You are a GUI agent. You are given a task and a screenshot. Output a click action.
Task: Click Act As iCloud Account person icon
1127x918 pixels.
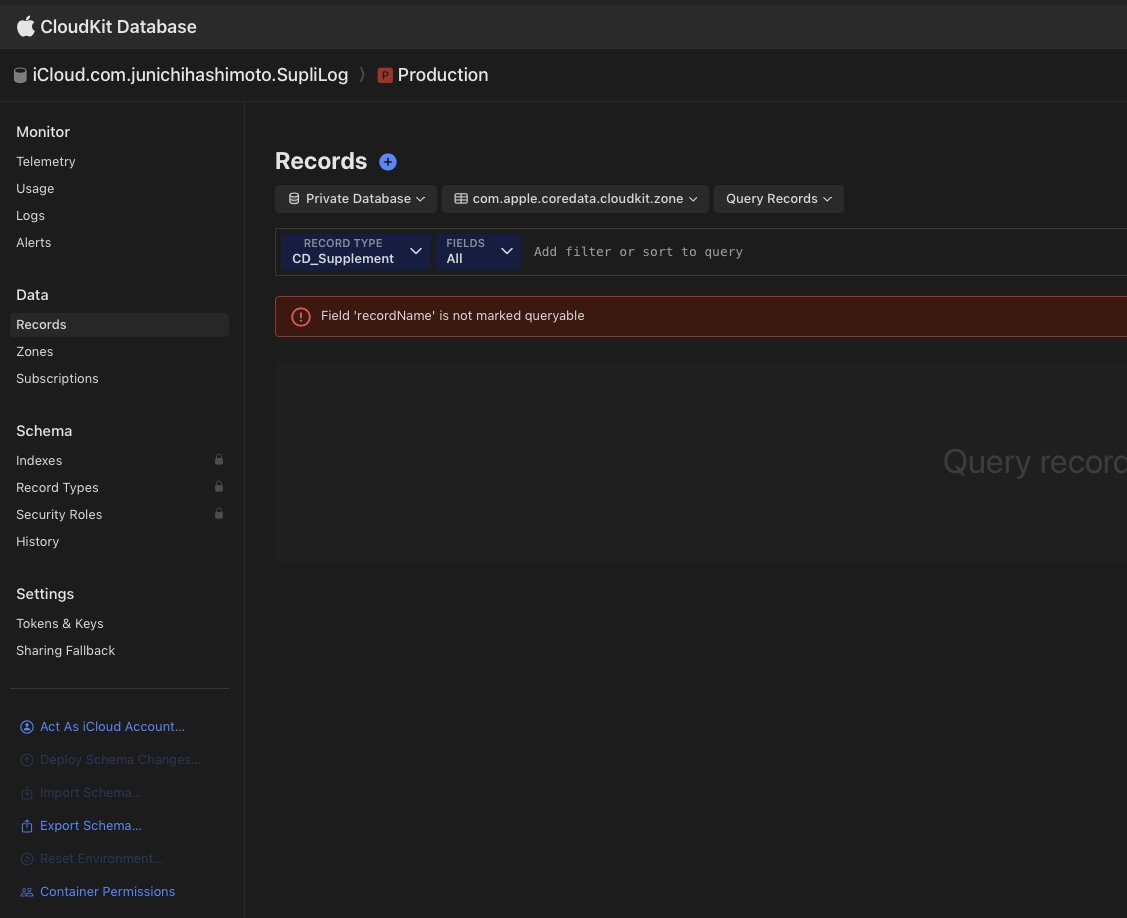pyautogui.click(x=27, y=727)
